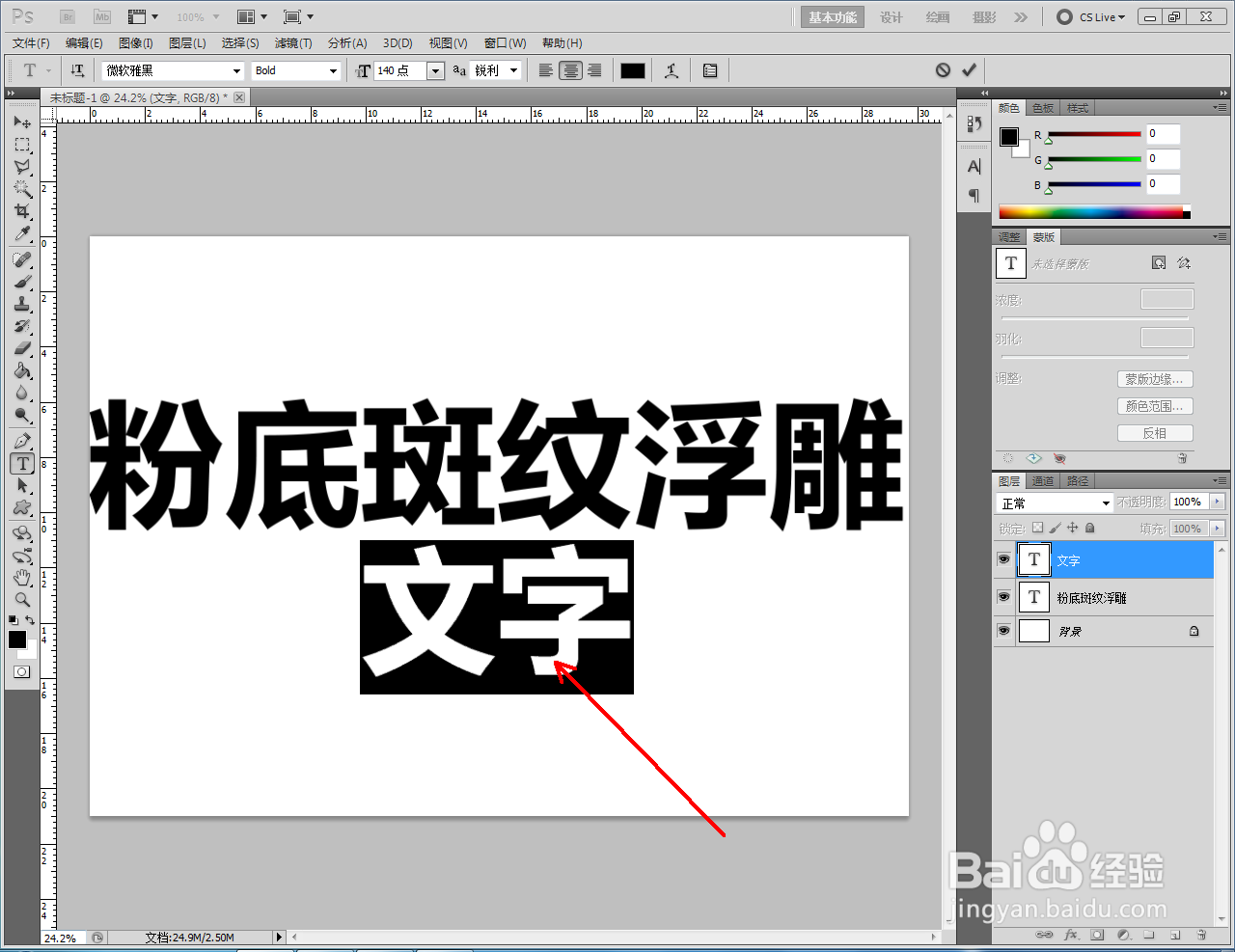Click the 蒙版边缘... button

tap(1155, 379)
